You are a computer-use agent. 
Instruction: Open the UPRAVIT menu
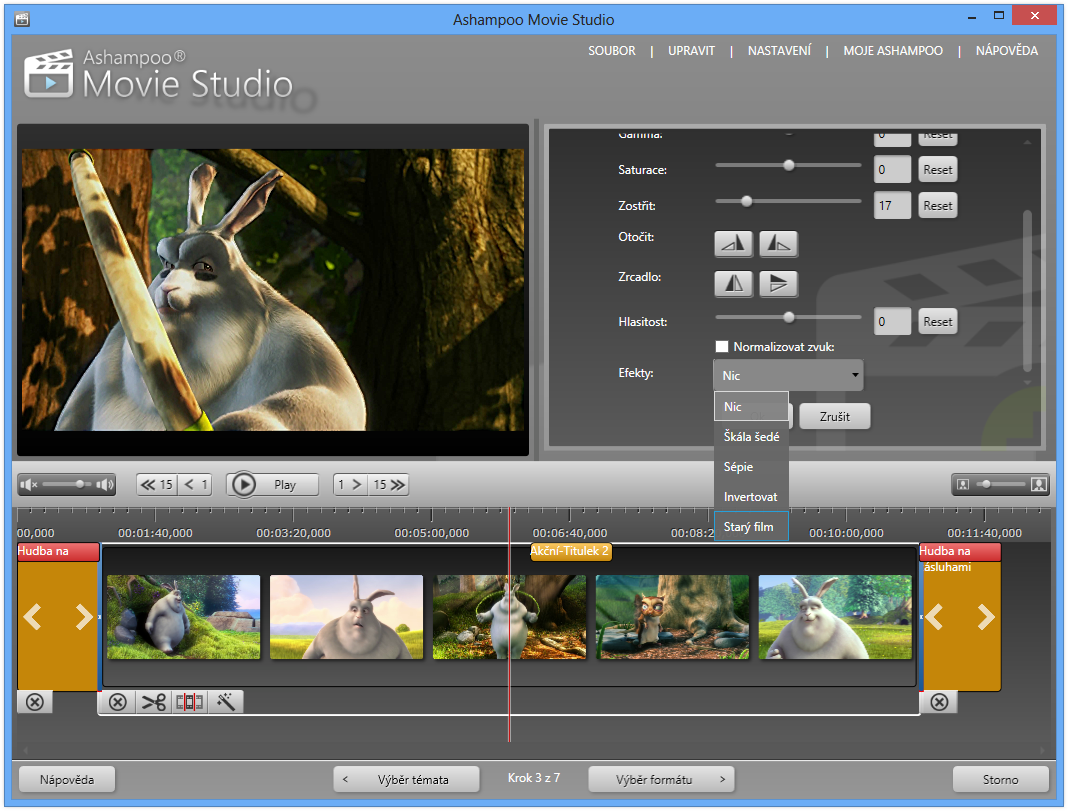[x=691, y=51]
